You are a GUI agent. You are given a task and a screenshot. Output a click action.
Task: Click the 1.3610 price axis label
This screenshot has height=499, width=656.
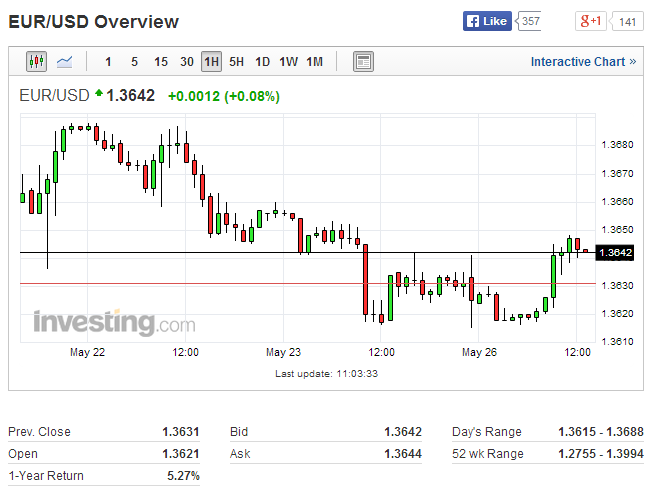pos(618,342)
